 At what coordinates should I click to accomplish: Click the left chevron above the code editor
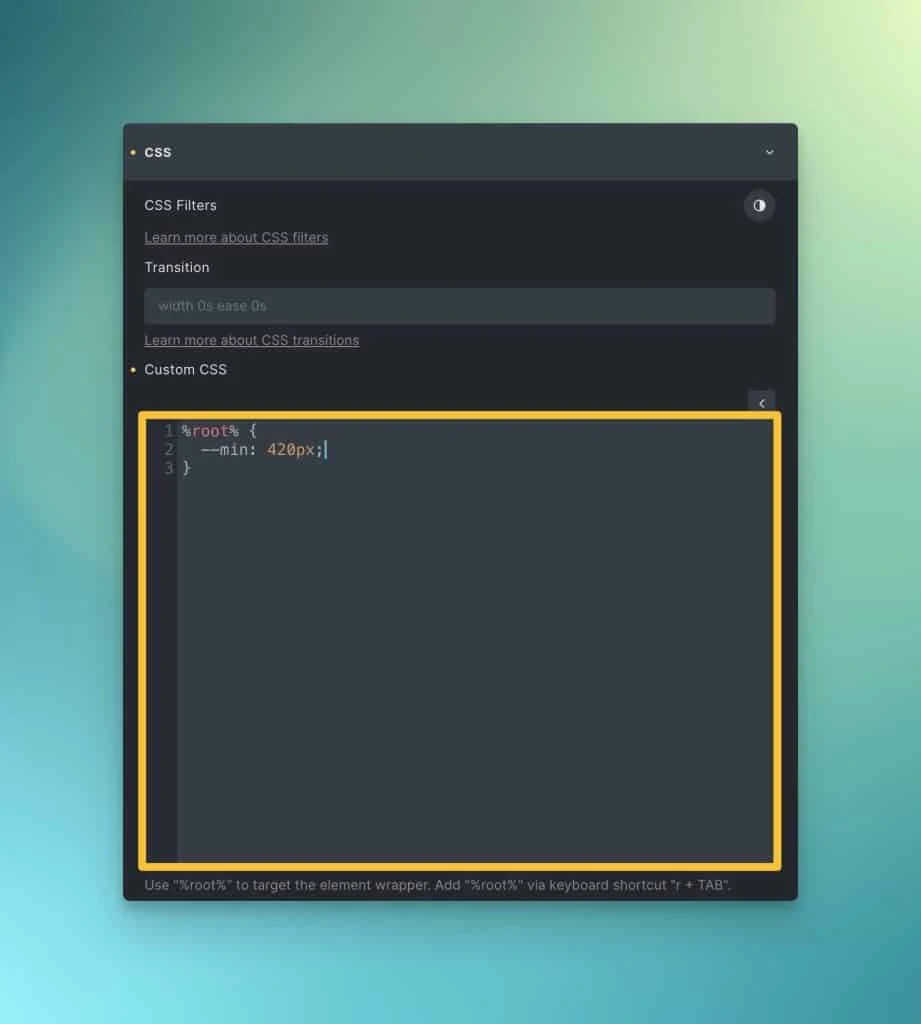(762, 403)
